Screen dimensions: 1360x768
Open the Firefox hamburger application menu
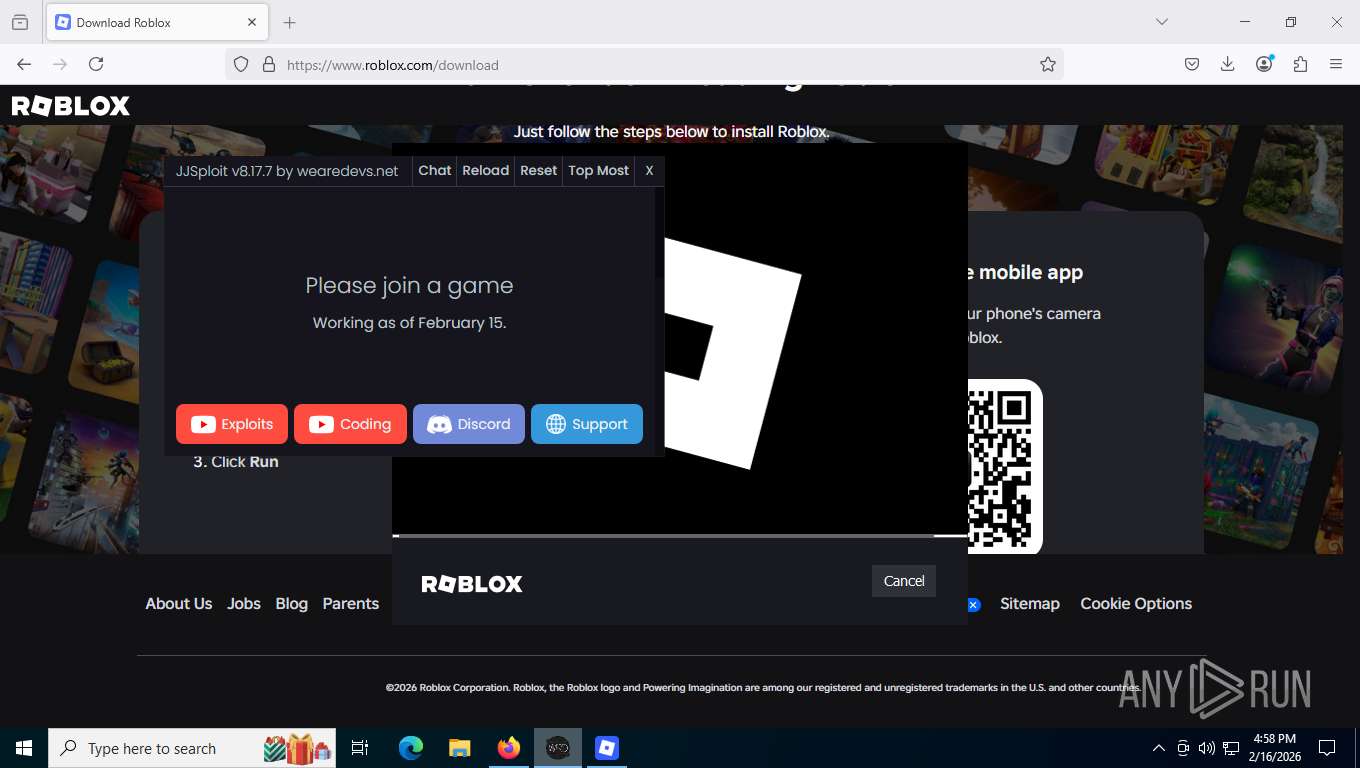1336,64
